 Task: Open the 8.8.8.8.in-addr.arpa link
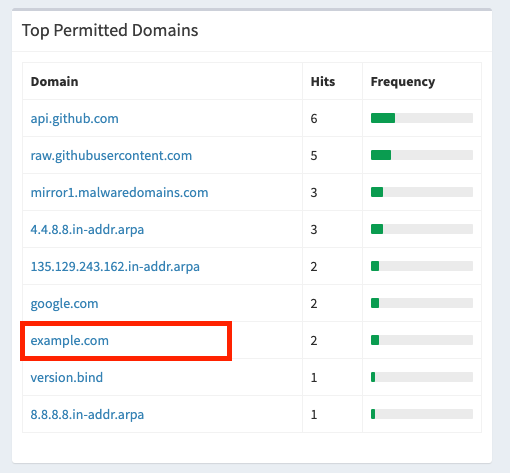coord(87,415)
